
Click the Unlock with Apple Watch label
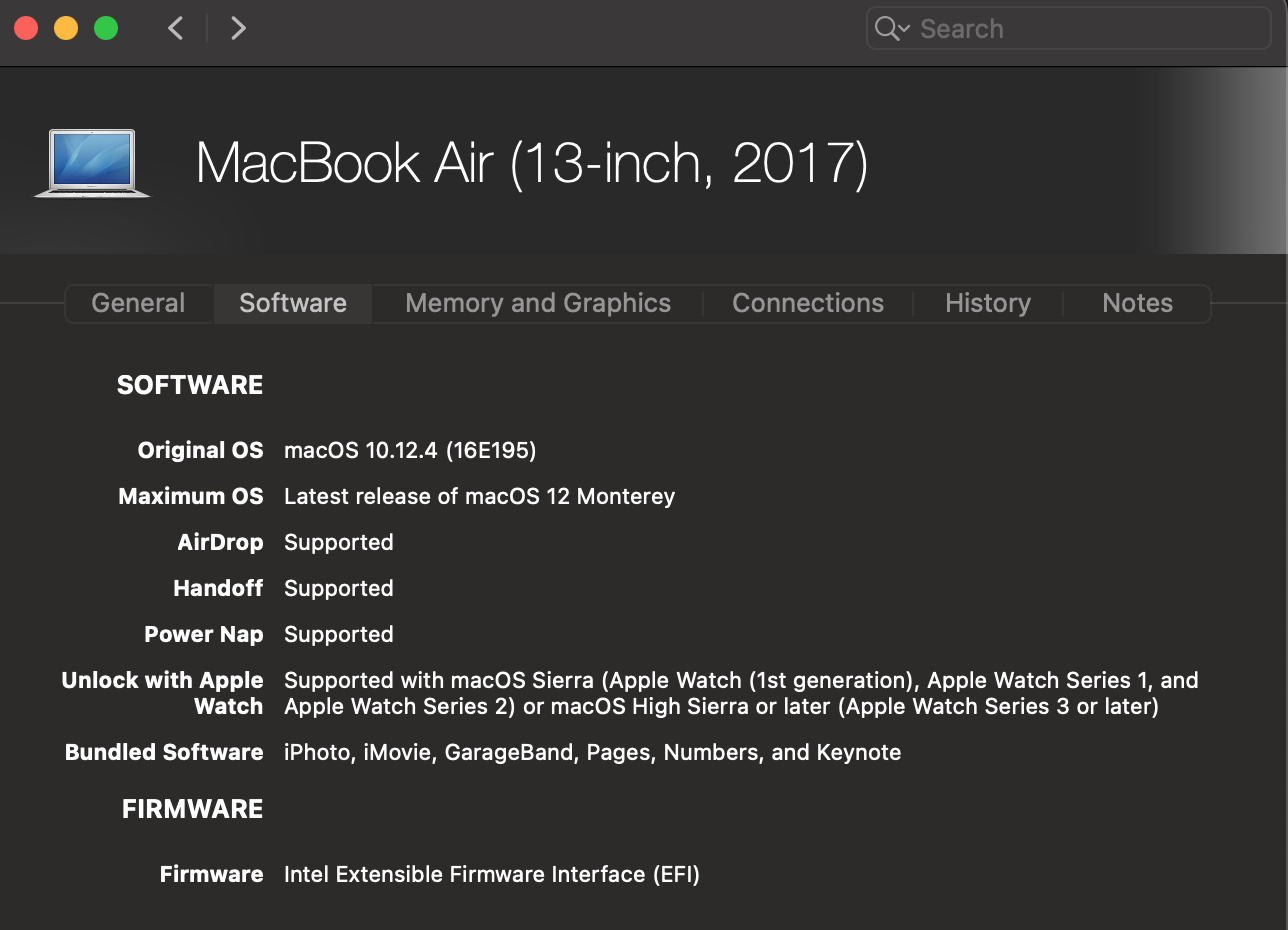(x=163, y=693)
